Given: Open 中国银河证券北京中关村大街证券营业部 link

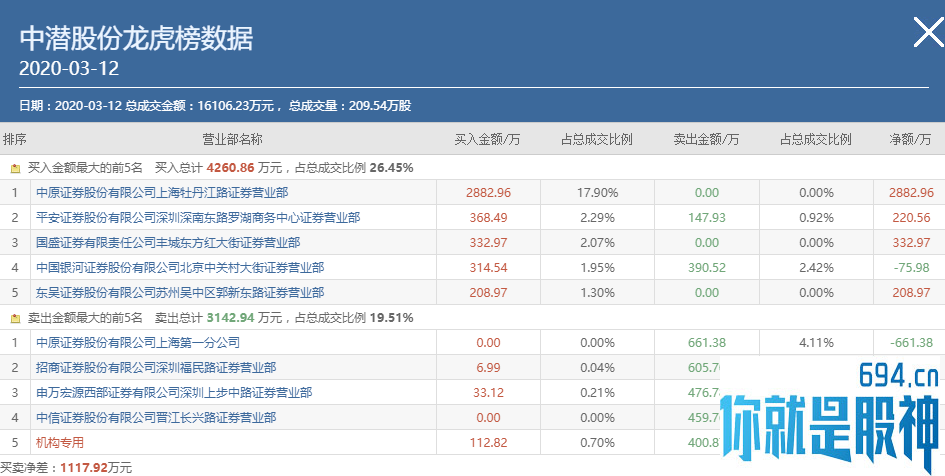Looking at the screenshot, I should click(180, 268).
